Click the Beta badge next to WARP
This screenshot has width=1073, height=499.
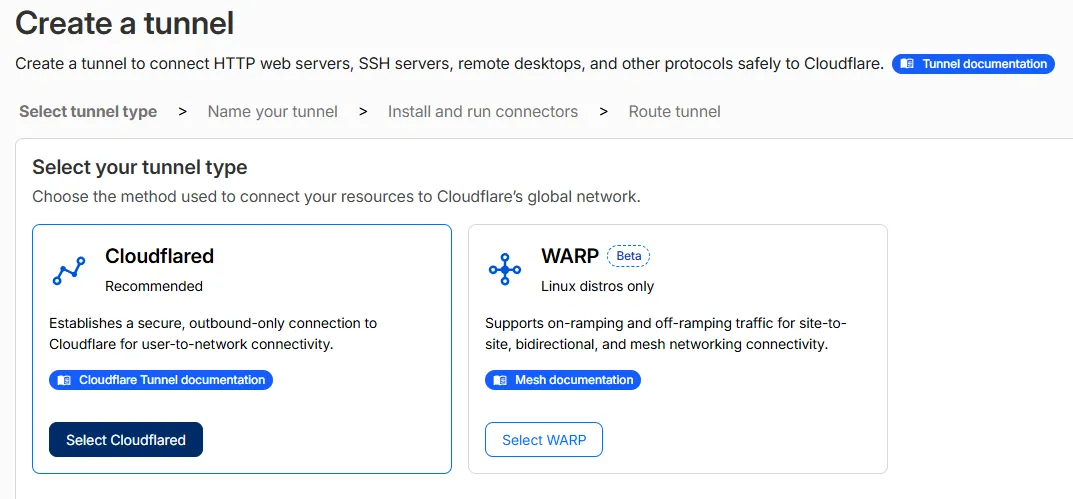[628, 256]
